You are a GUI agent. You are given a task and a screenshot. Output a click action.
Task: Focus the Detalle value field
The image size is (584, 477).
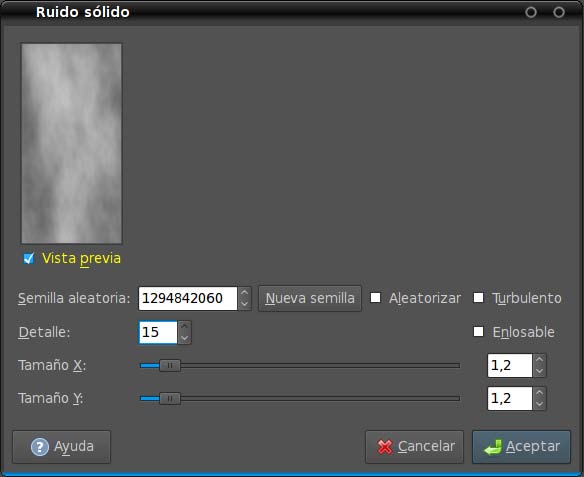[158, 332]
